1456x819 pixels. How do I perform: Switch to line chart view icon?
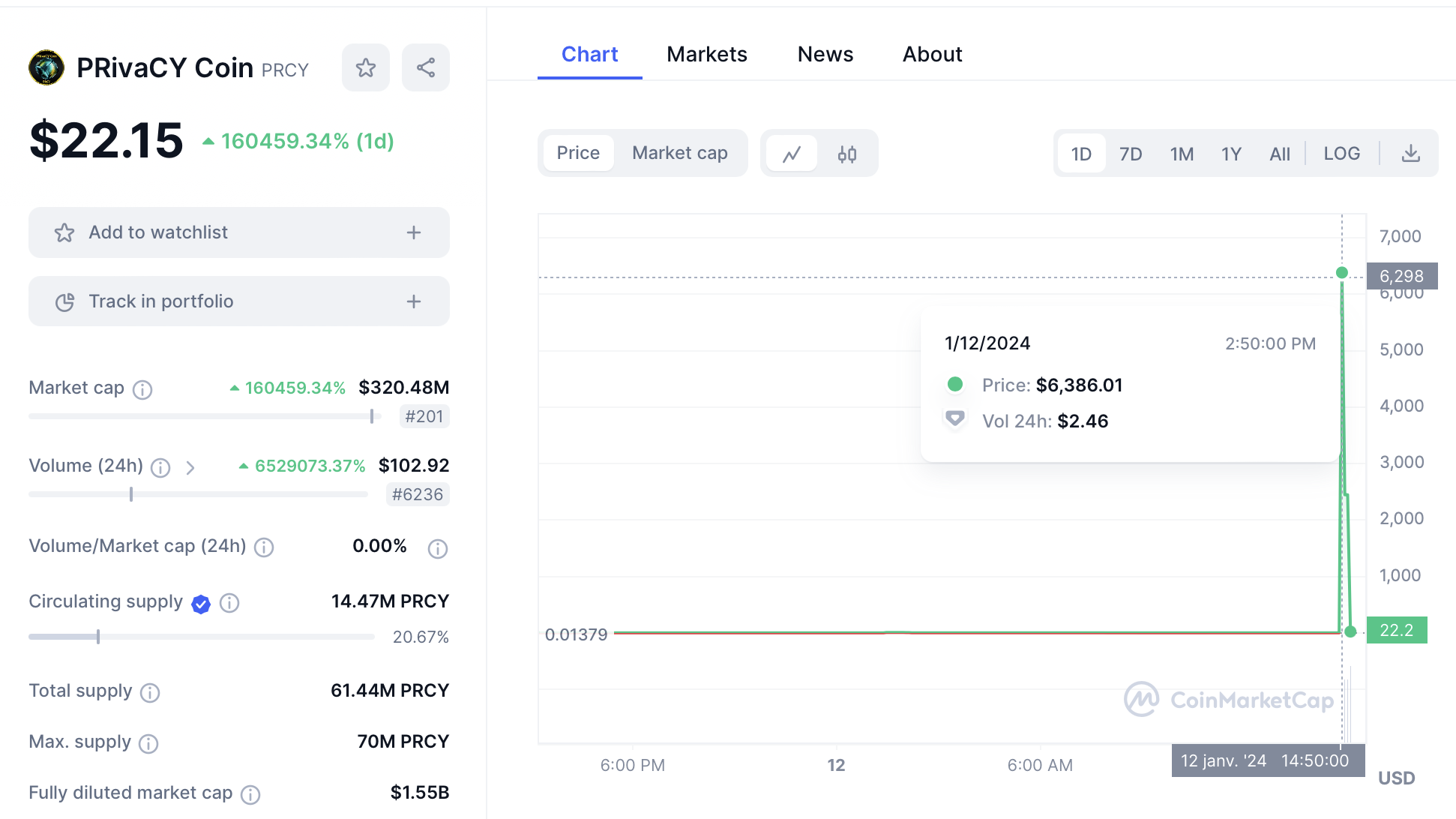click(792, 154)
